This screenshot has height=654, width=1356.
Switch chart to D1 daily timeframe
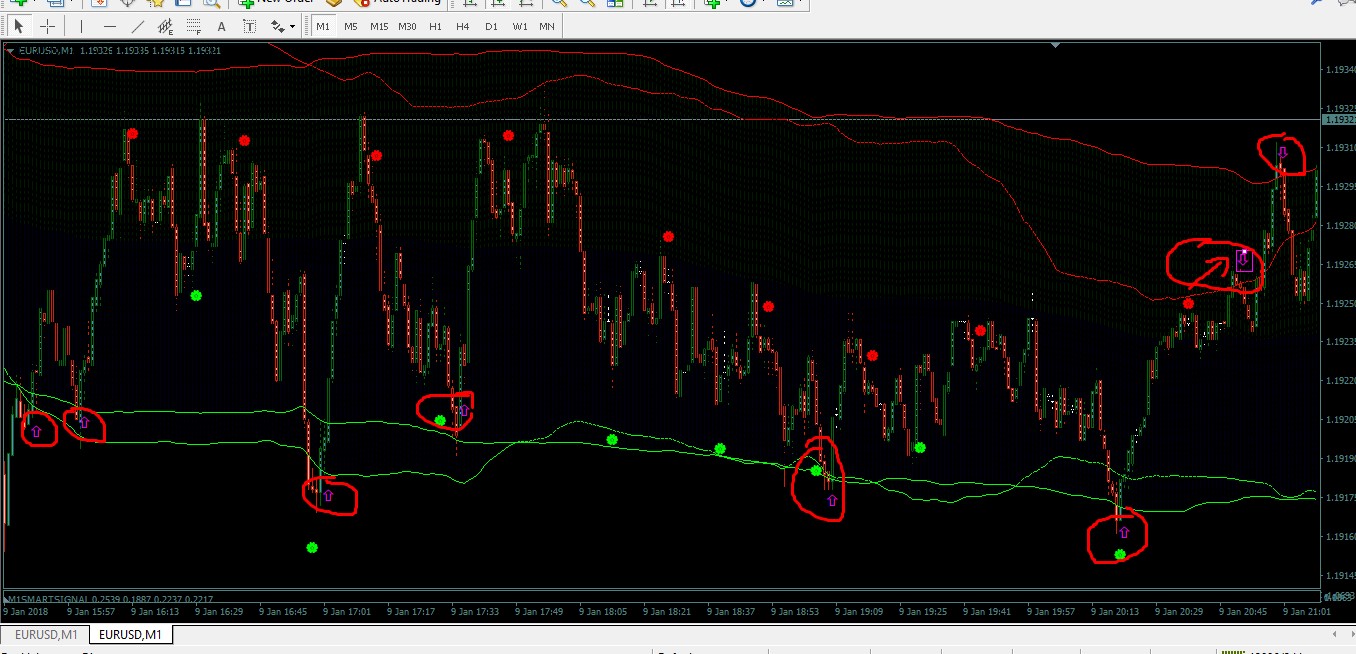tap(491, 26)
